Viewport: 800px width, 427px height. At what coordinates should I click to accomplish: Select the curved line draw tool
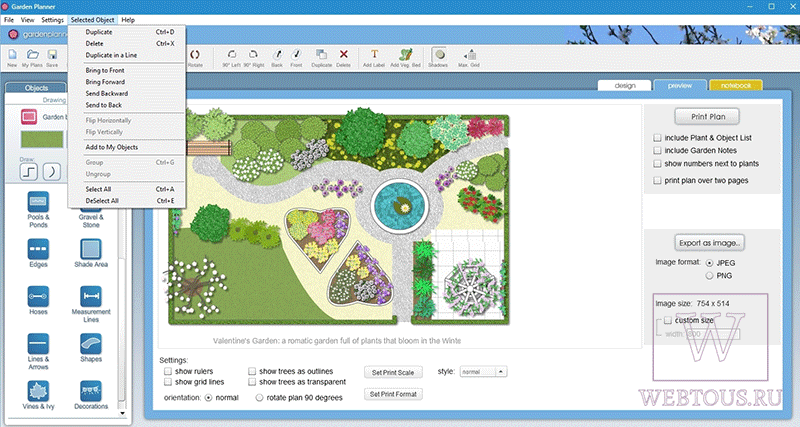(52, 172)
